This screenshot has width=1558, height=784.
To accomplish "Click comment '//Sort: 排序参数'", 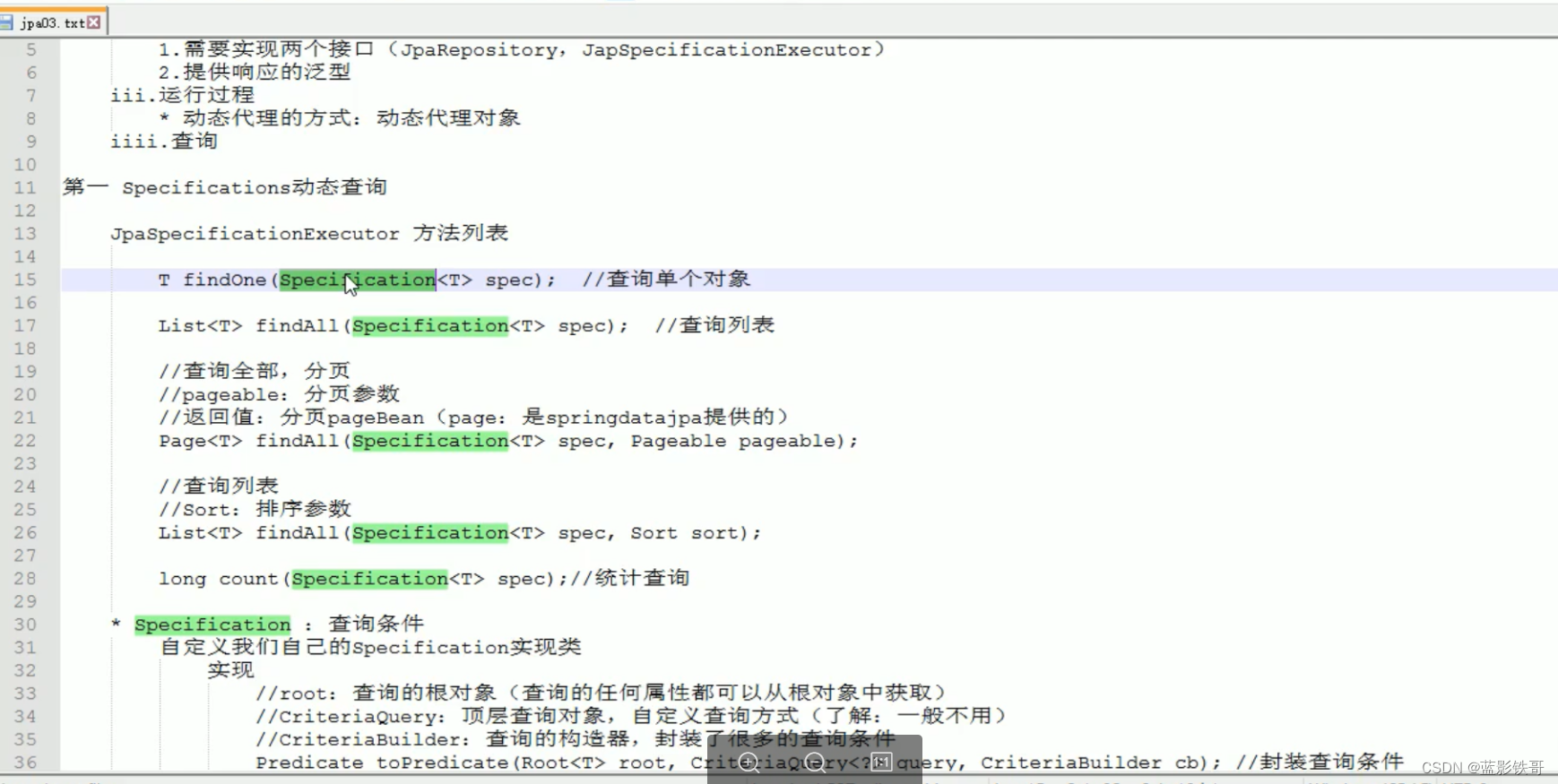I will pos(255,509).
